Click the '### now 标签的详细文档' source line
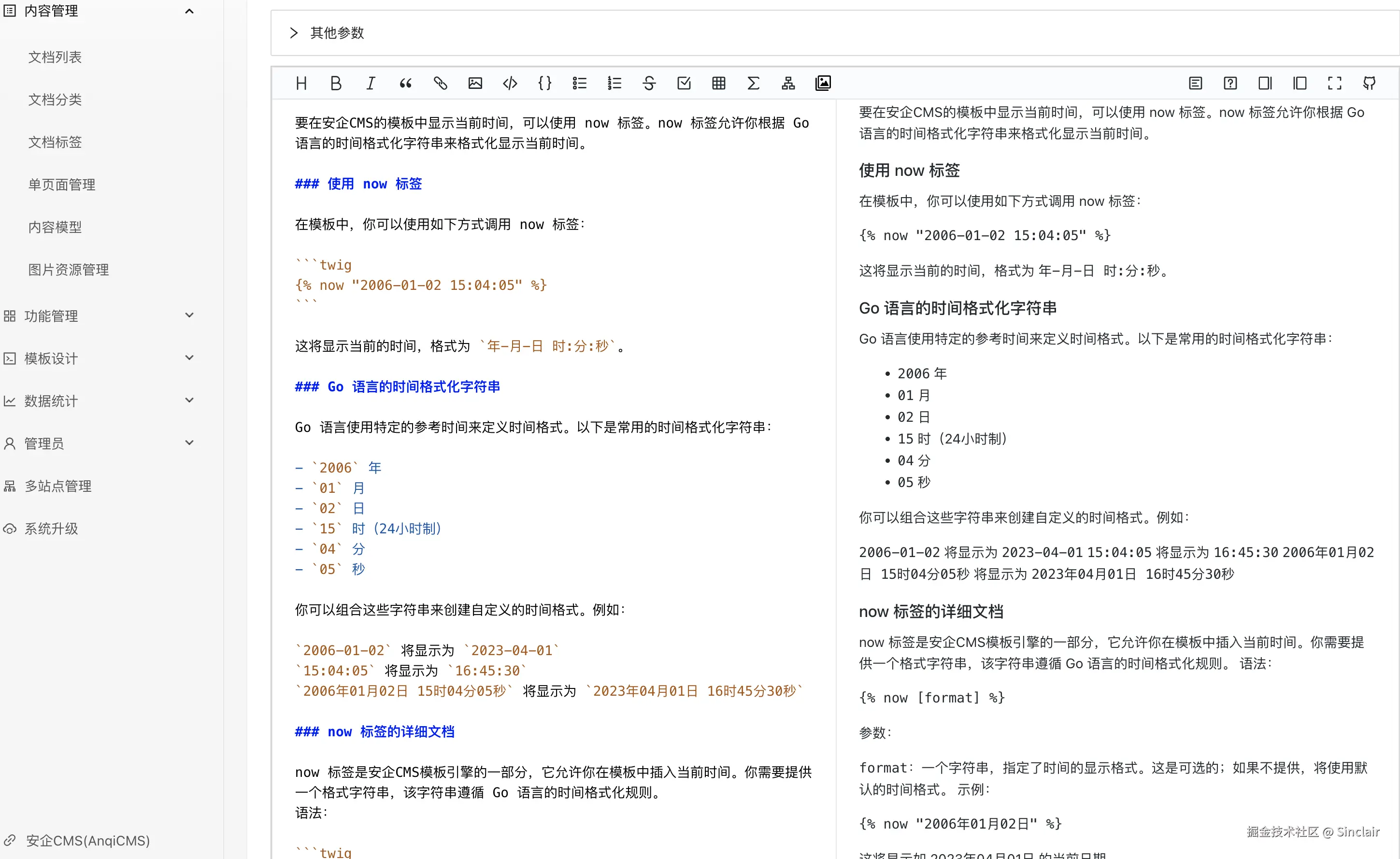The image size is (1400, 859). 375,732
